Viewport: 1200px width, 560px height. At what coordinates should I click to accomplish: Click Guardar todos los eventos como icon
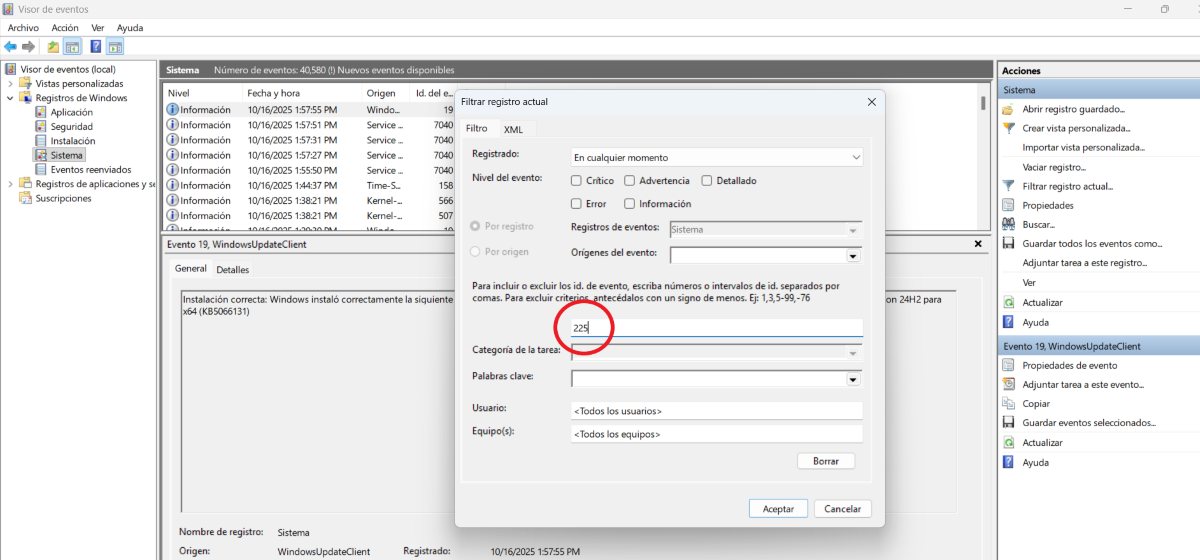[1009, 244]
